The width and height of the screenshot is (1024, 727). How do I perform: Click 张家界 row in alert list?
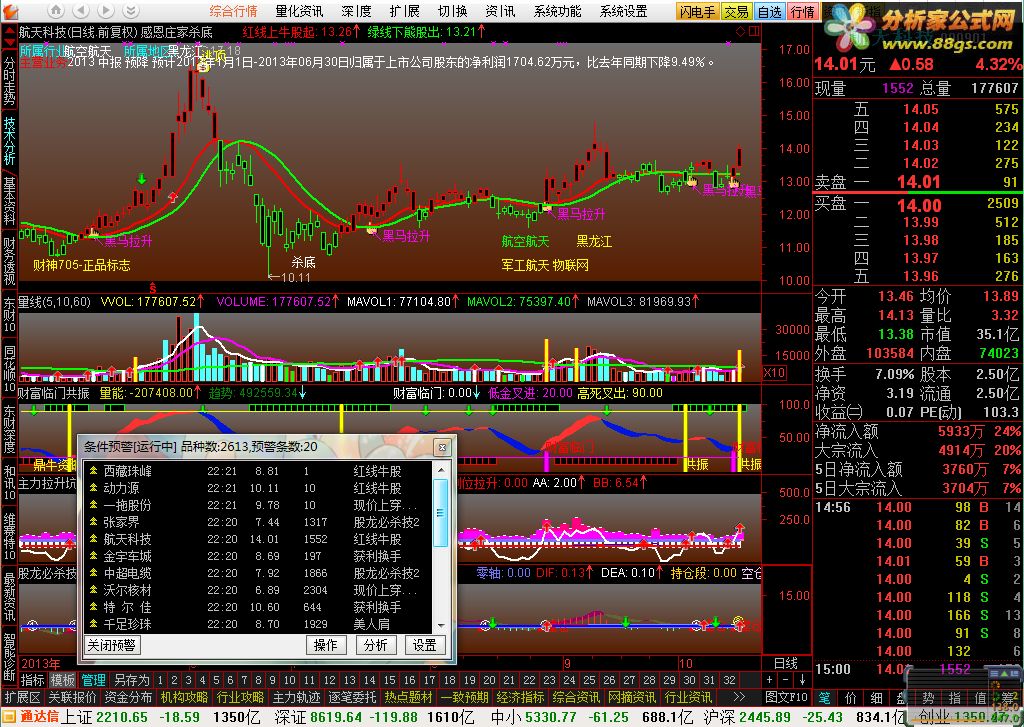coord(260,522)
